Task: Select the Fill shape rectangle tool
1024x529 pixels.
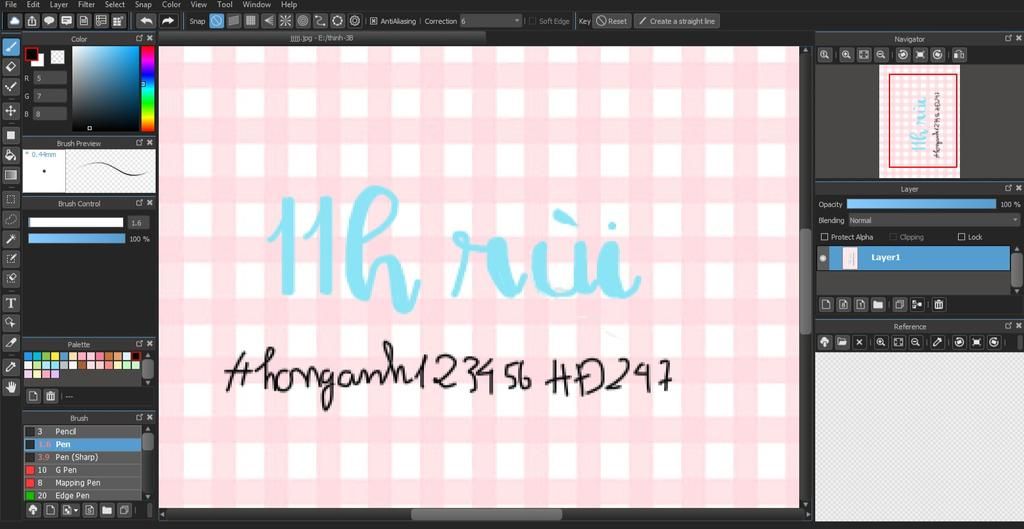Action: pos(10,135)
